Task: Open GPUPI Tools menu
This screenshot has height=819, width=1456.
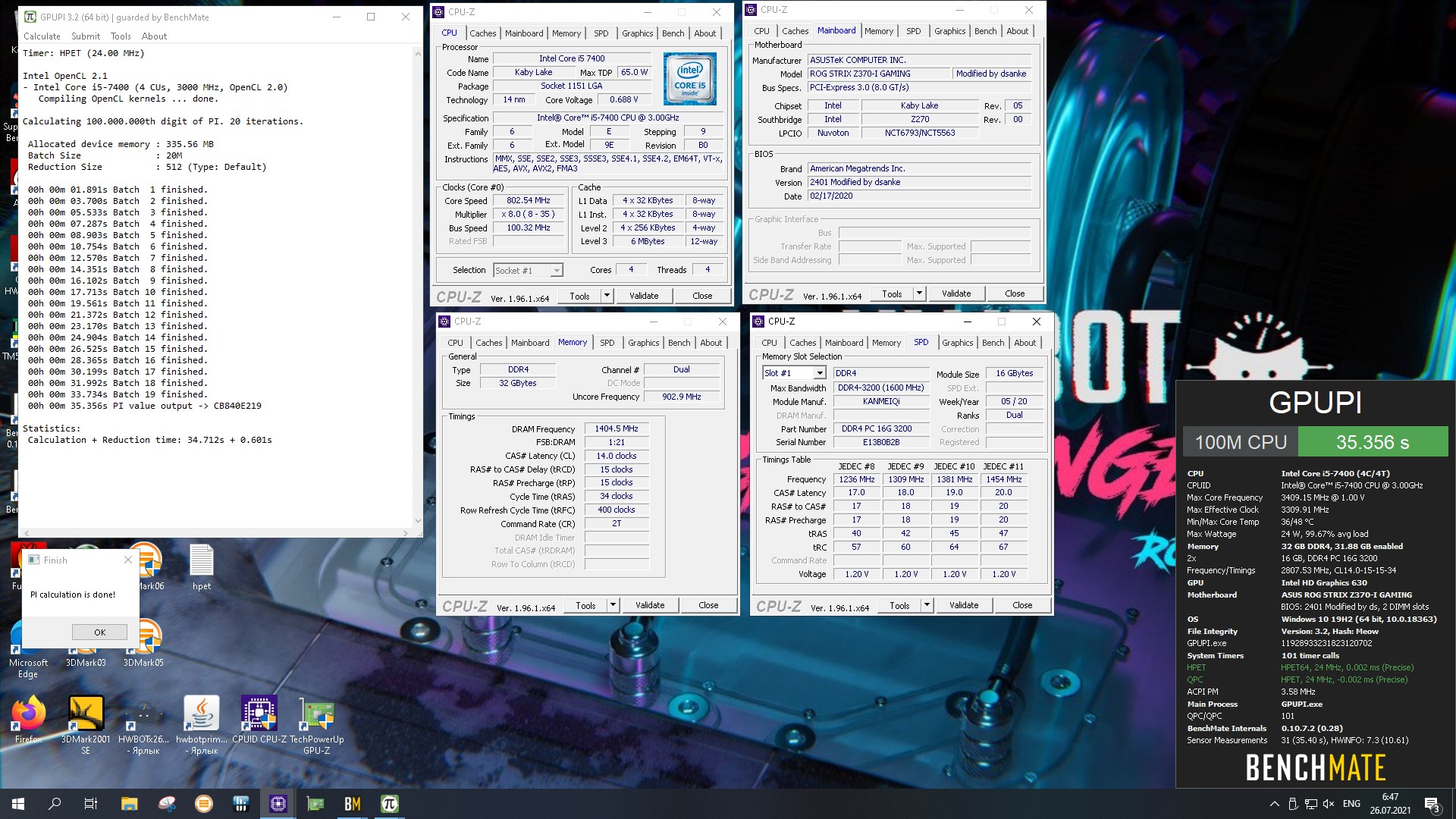Action: pos(121,36)
